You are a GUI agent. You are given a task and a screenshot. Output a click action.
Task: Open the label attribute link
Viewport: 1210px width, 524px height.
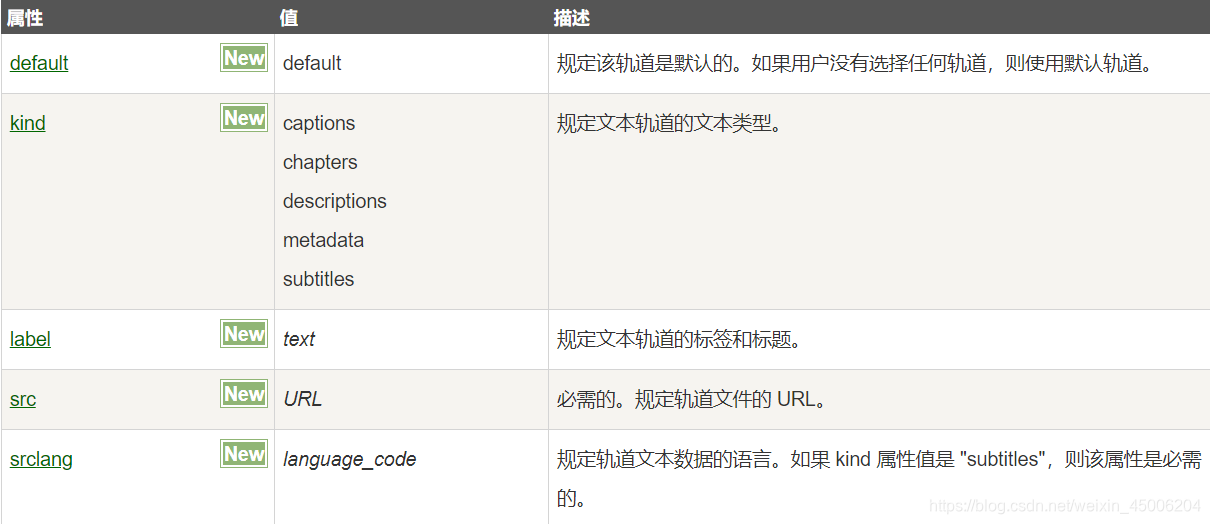point(30,339)
